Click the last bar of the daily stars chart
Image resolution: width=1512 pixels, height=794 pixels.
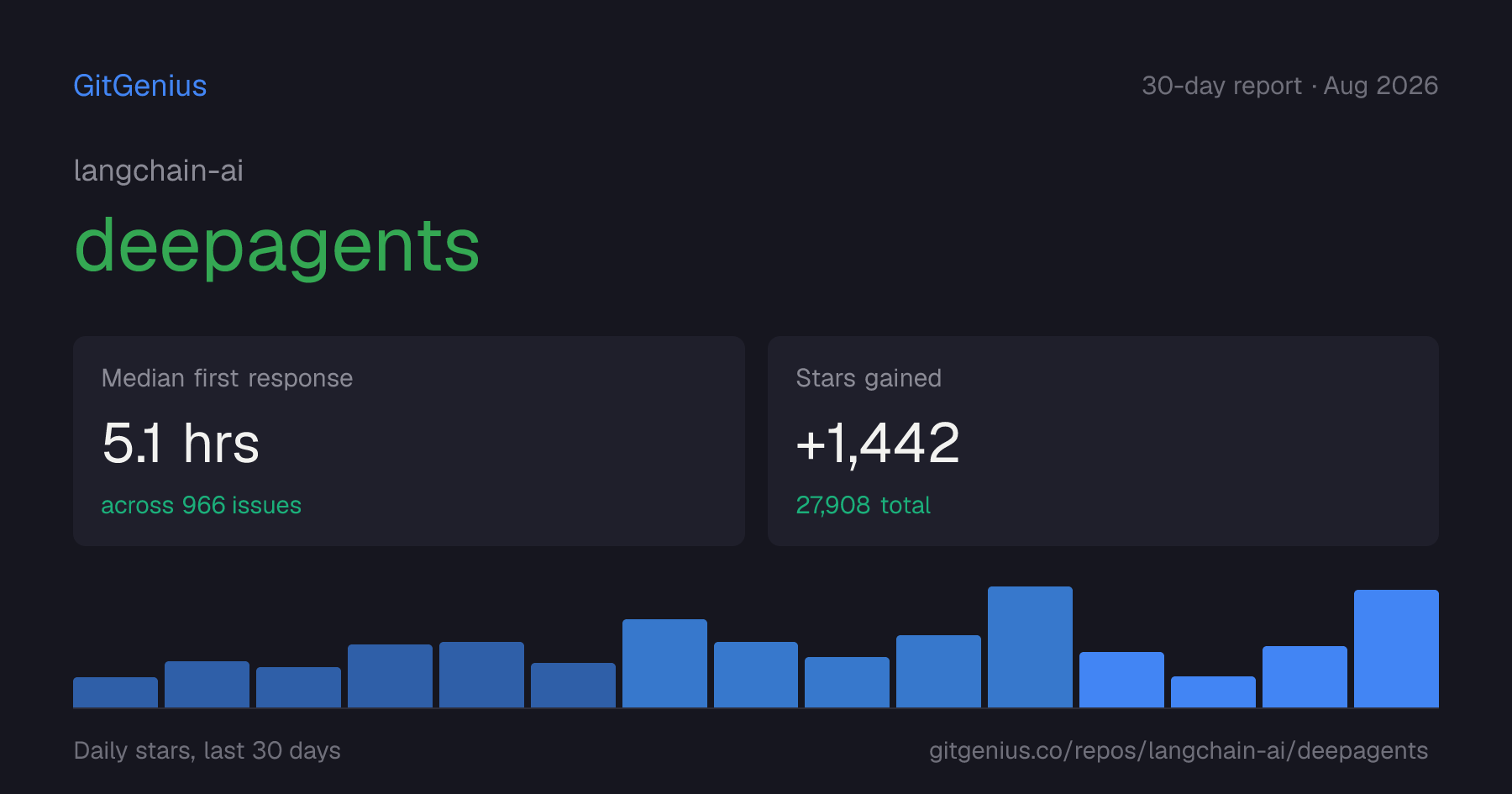pyautogui.click(x=1396, y=649)
